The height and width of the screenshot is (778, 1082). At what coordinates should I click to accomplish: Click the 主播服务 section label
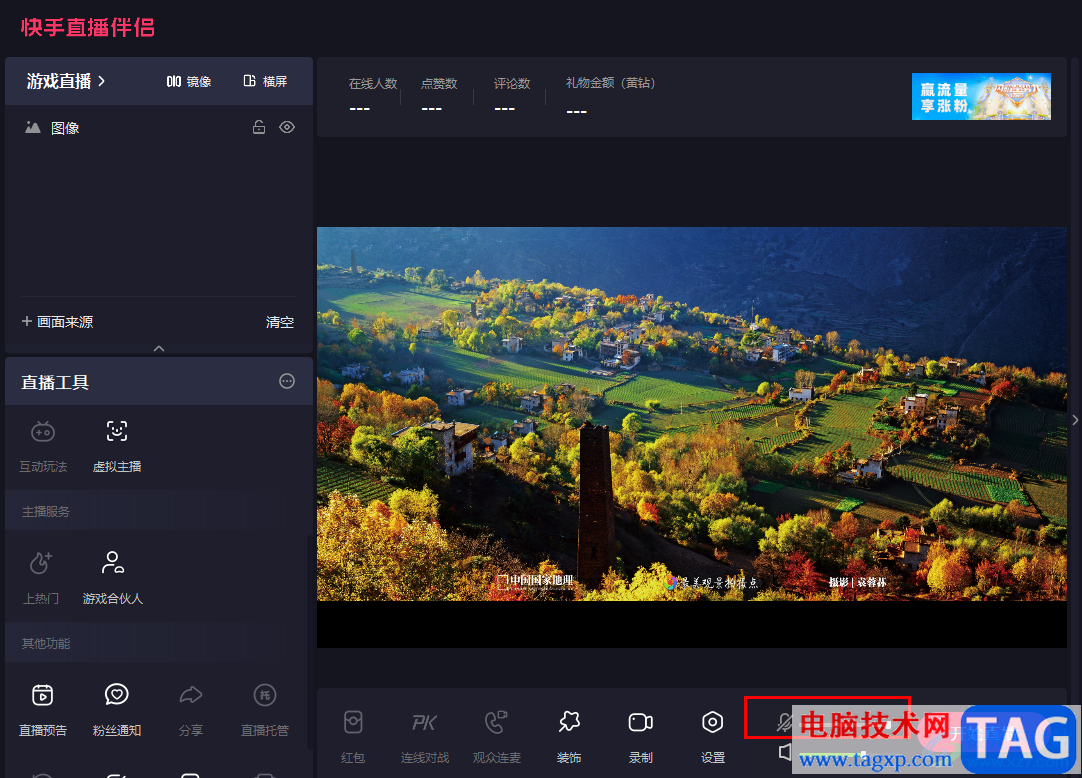coord(46,512)
